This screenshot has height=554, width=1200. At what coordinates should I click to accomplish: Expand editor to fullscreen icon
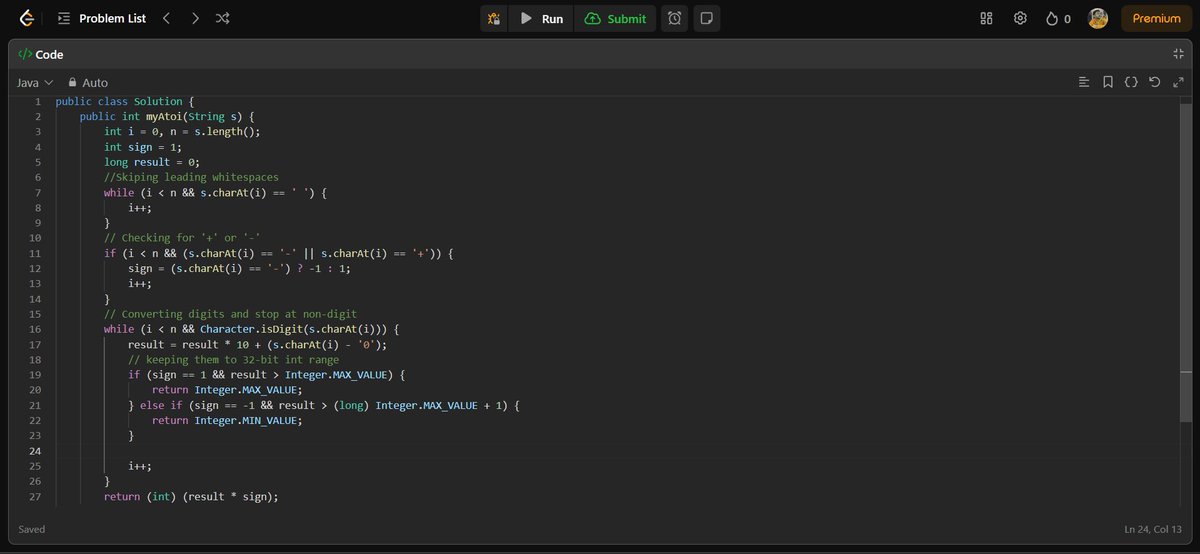1178,82
